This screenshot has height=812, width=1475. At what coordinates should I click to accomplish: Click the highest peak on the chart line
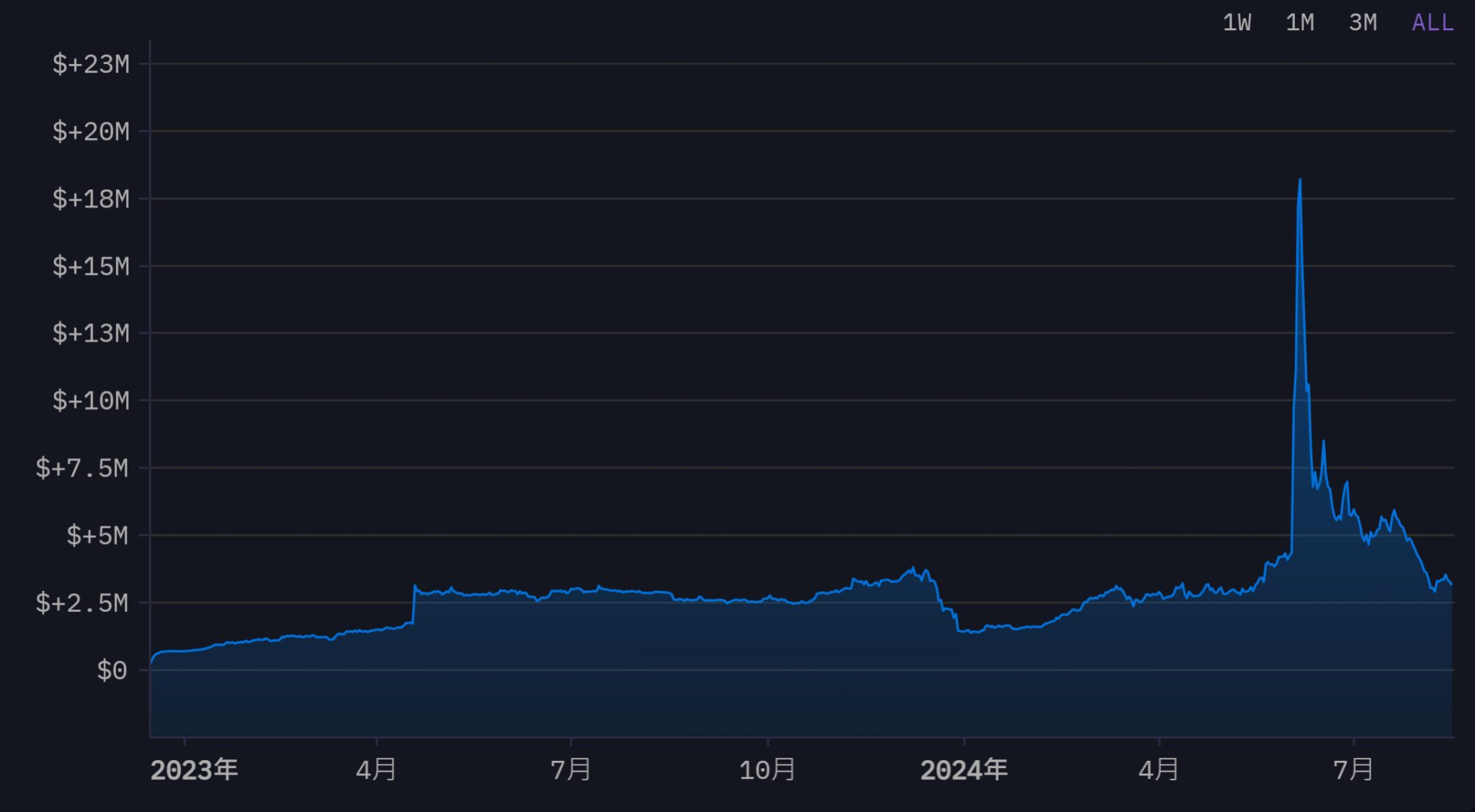click(x=1299, y=180)
